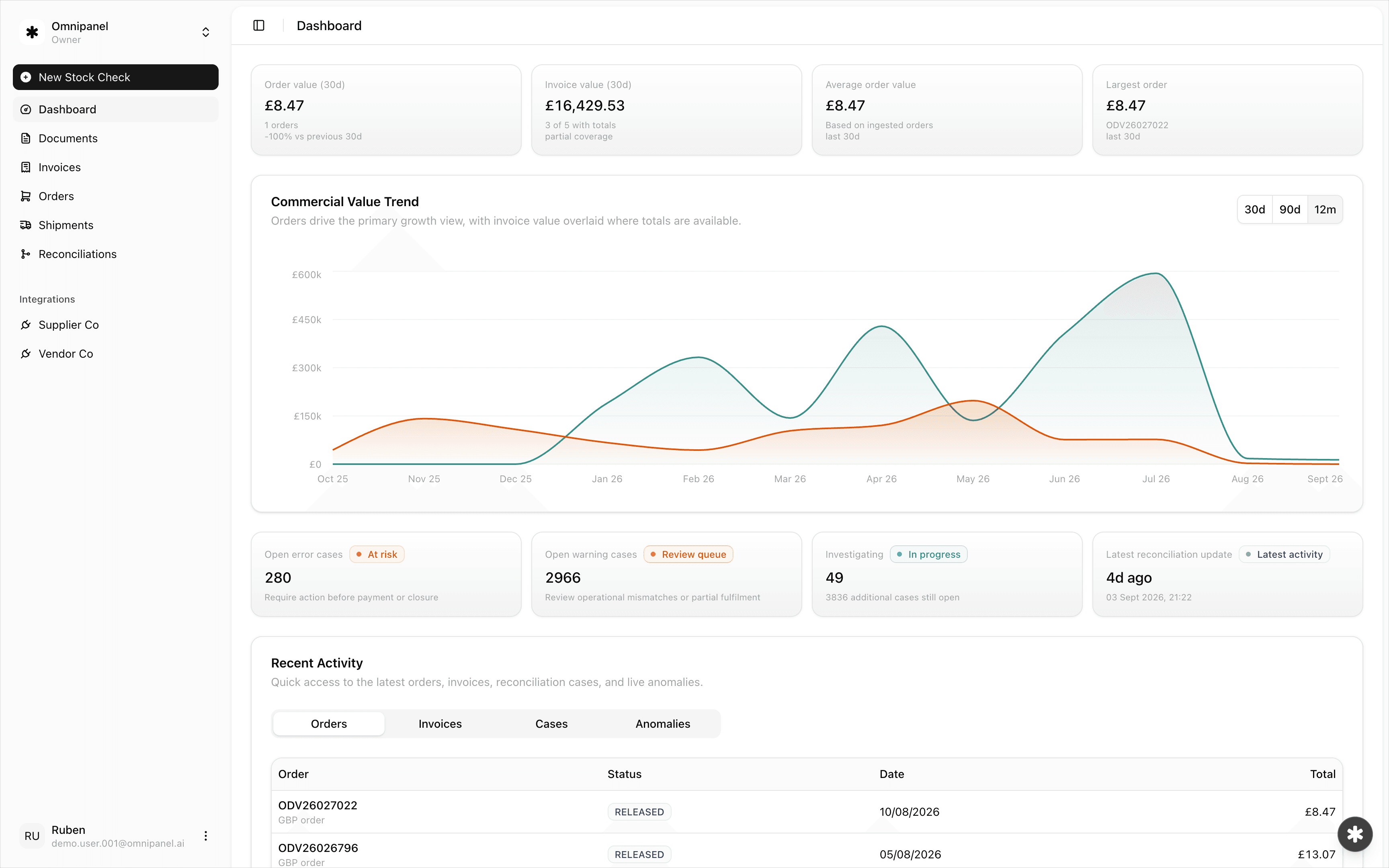
Task: Click the £13.07 total cell
Action: pyautogui.click(x=1316, y=854)
